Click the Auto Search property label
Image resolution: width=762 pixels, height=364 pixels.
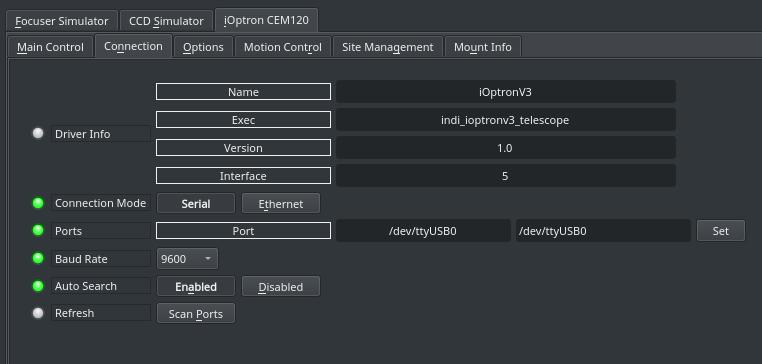click(101, 286)
